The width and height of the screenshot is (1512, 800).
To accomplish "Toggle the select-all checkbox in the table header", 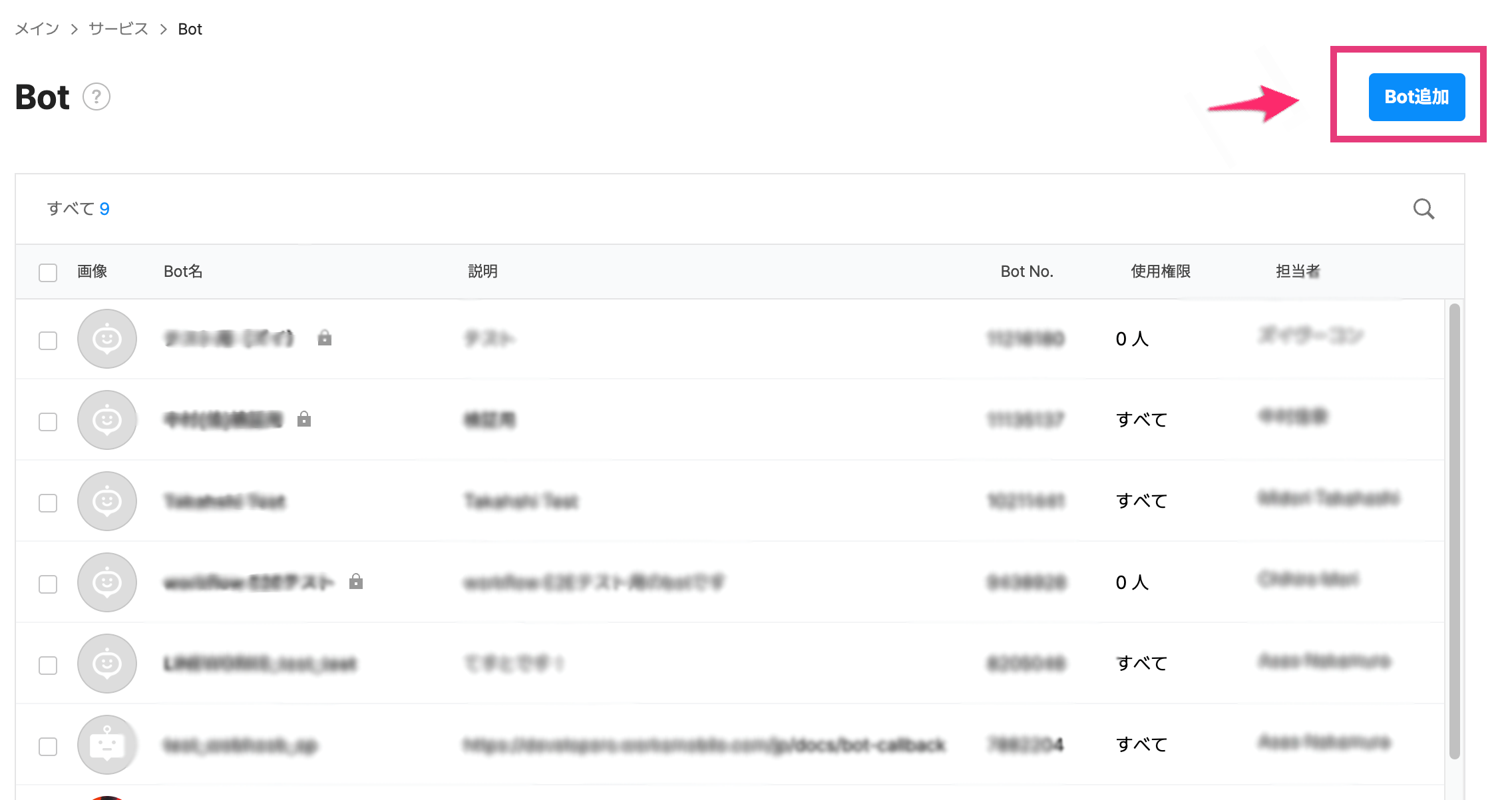I will pyautogui.click(x=48, y=272).
